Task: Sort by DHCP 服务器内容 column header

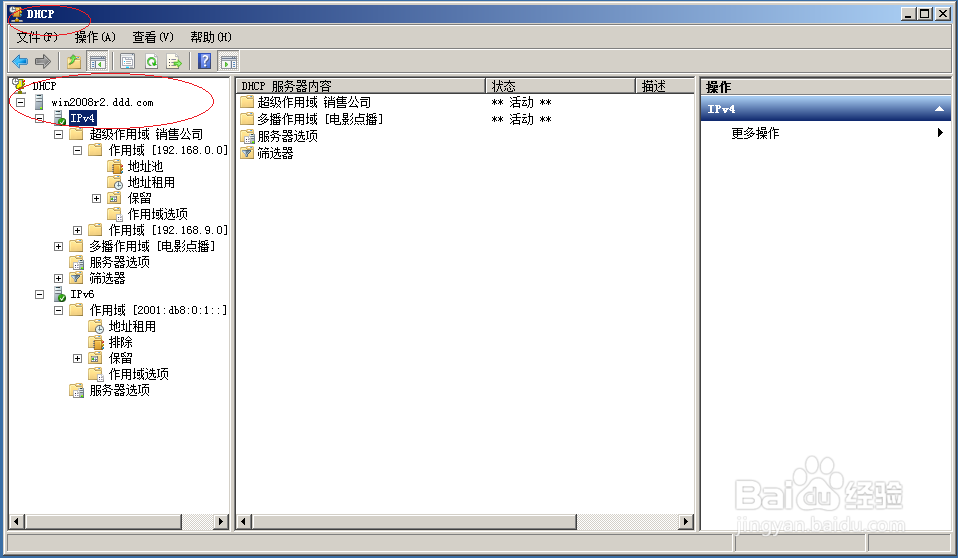Action: coord(361,86)
